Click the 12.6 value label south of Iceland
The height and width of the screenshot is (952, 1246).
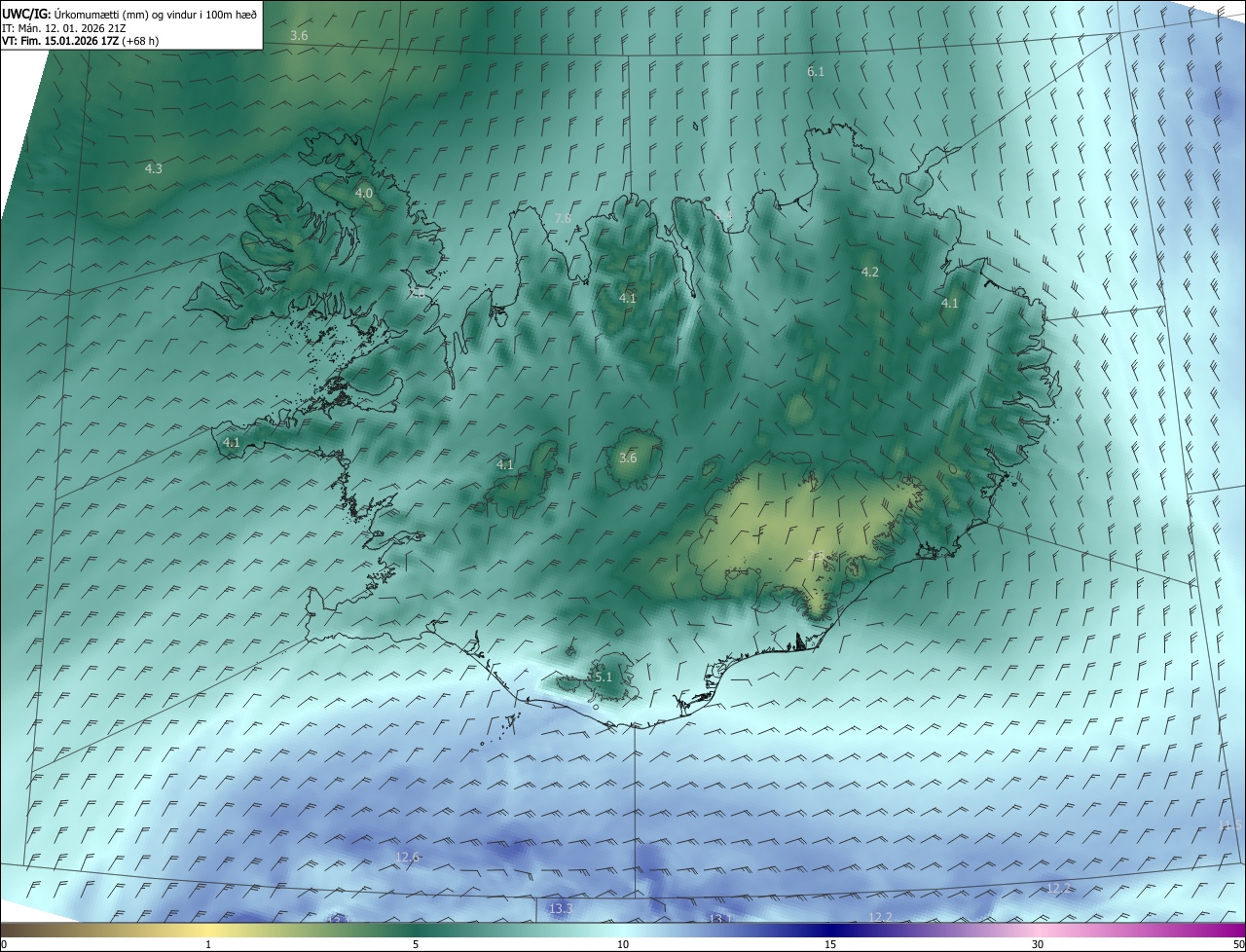pyautogui.click(x=407, y=858)
